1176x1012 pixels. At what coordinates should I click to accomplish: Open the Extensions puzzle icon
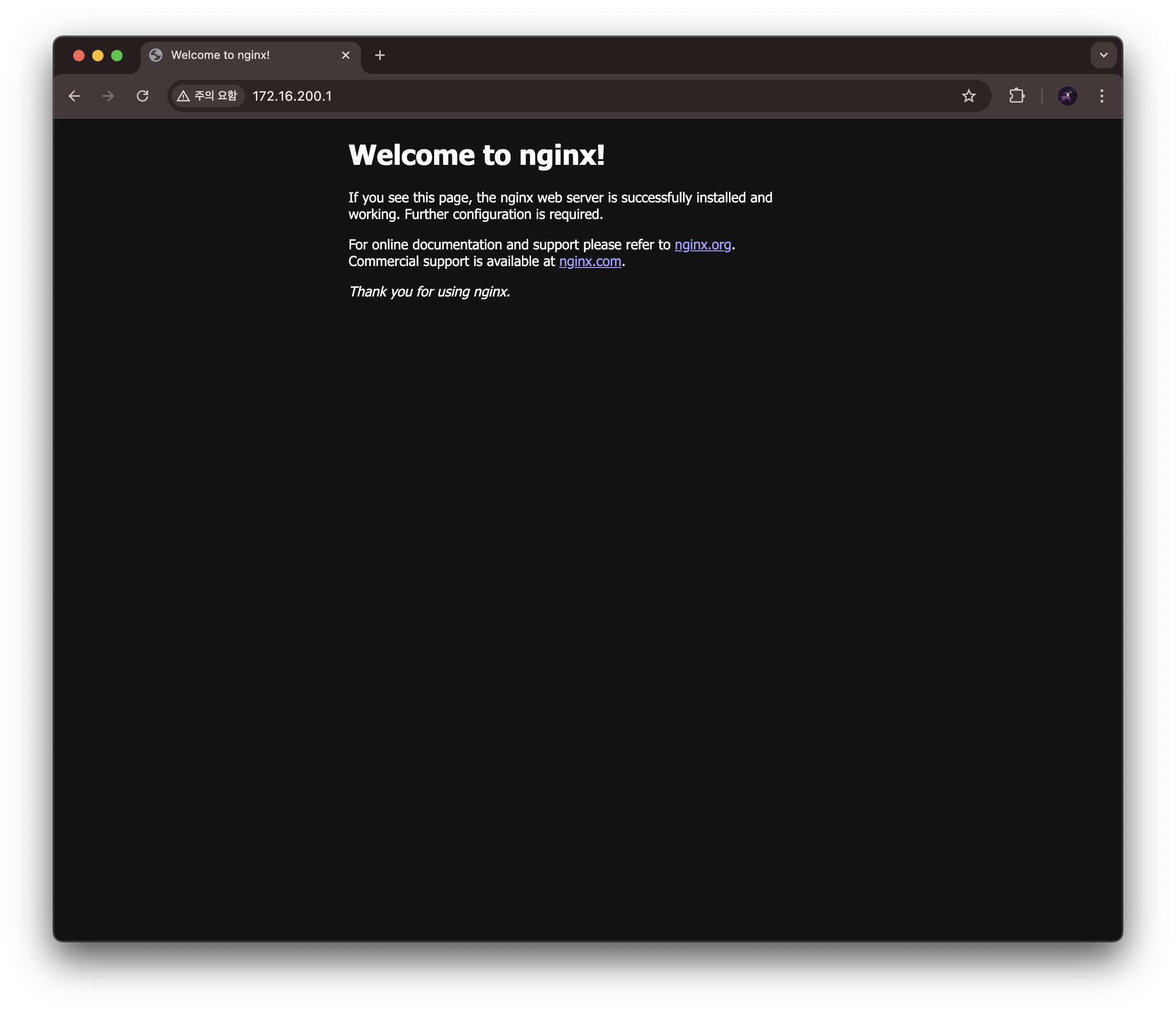[1016, 96]
